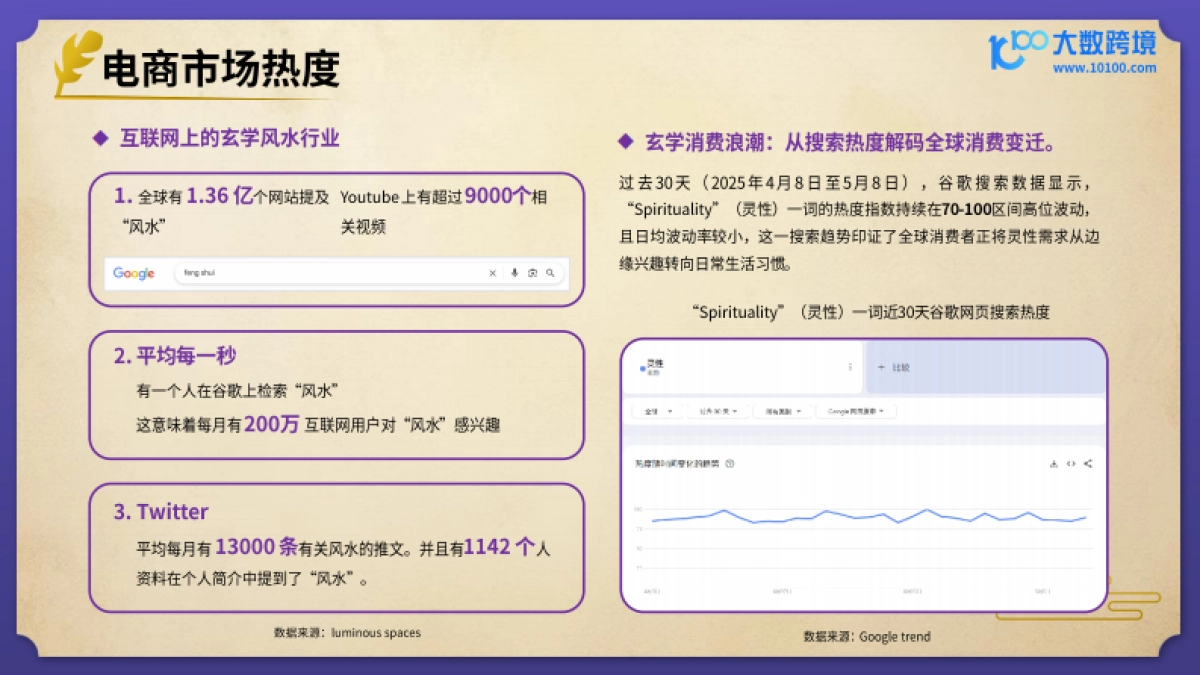Click the magnifying glass search icon
This screenshot has height=675, width=1200.
point(550,273)
